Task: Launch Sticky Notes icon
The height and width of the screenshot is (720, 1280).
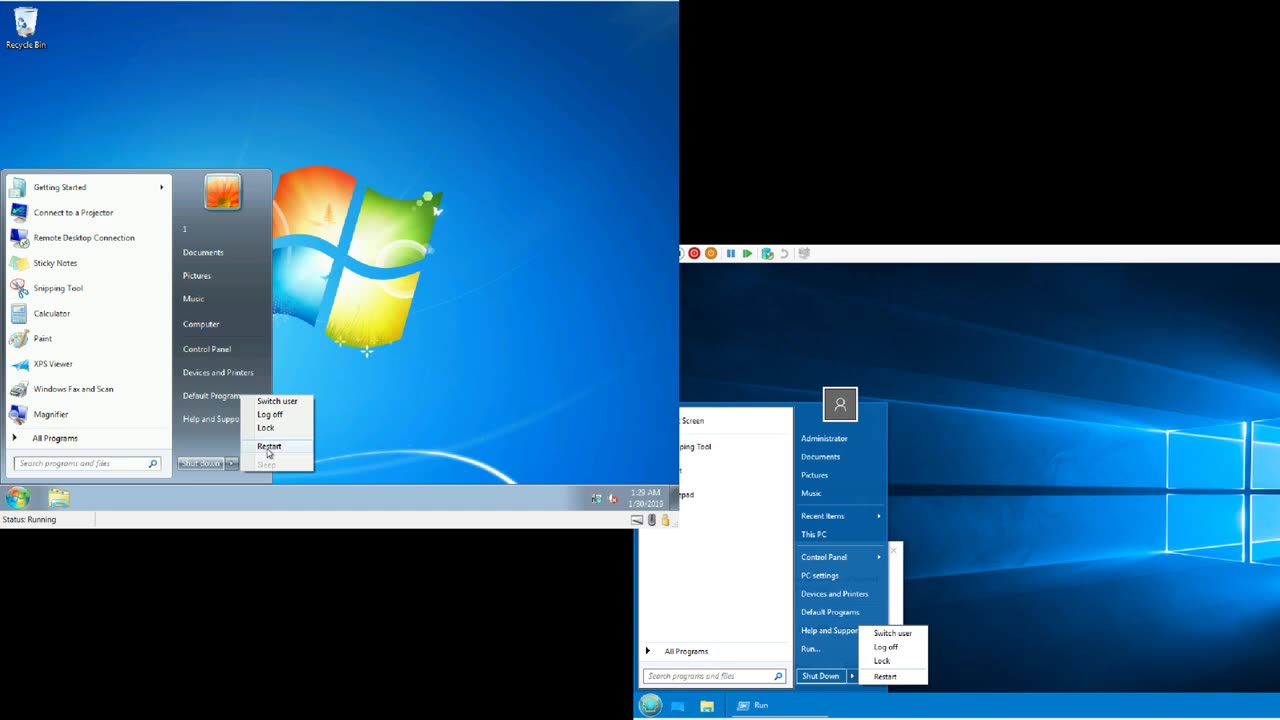Action: tap(18, 263)
